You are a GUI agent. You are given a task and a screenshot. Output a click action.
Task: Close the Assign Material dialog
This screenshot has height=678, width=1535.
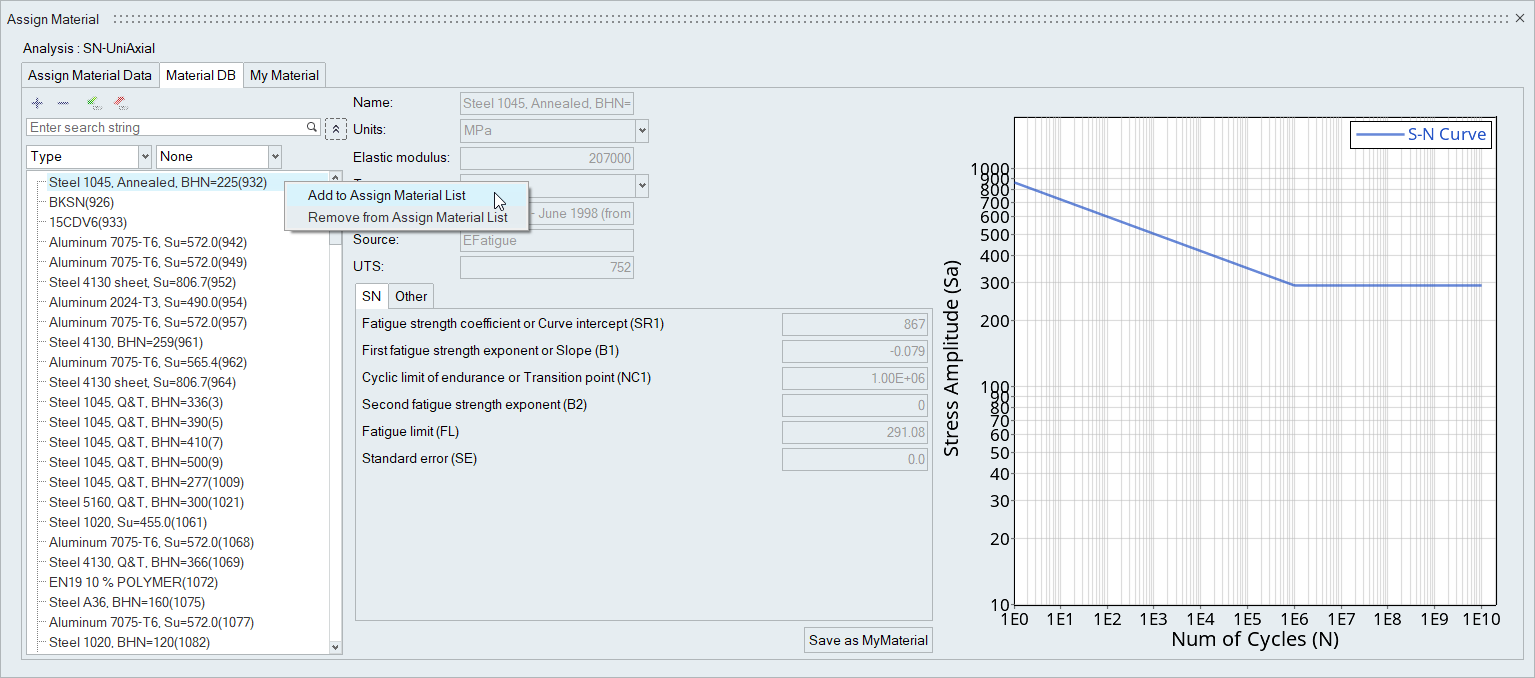coord(1520,19)
